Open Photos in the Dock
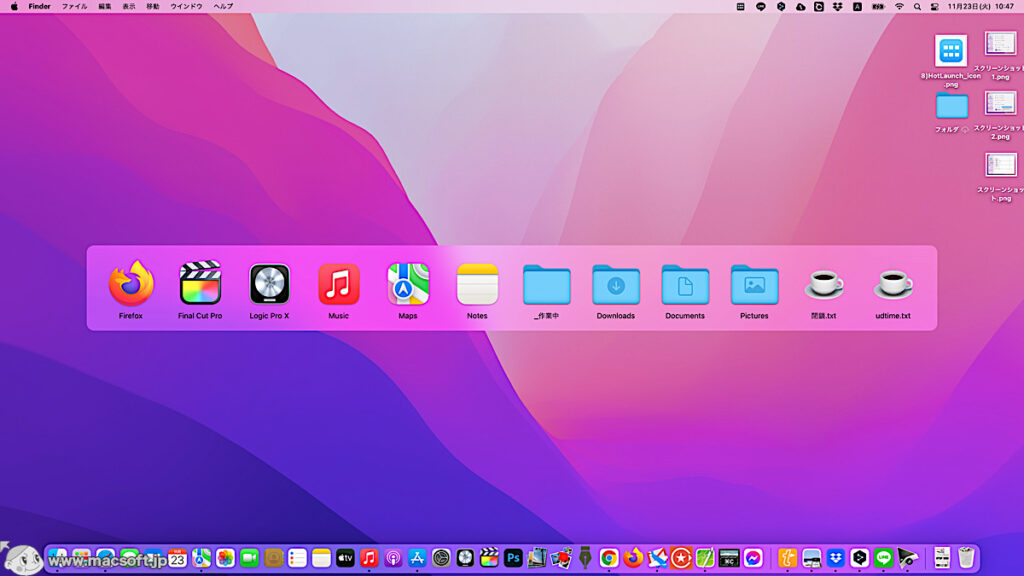 [x=225, y=558]
